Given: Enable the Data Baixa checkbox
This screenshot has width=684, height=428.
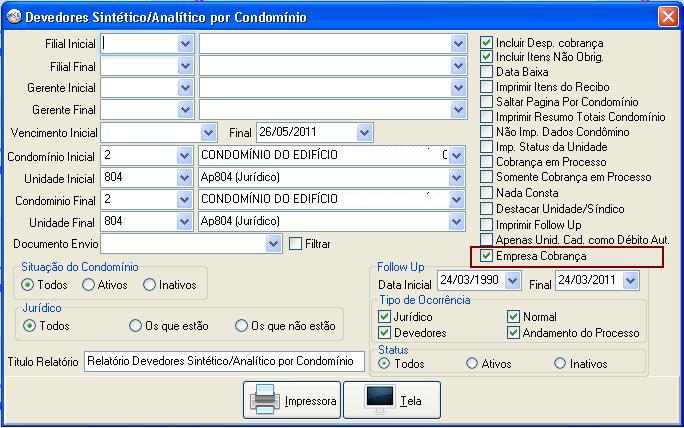Looking at the screenshot, I should click(487, 73).
